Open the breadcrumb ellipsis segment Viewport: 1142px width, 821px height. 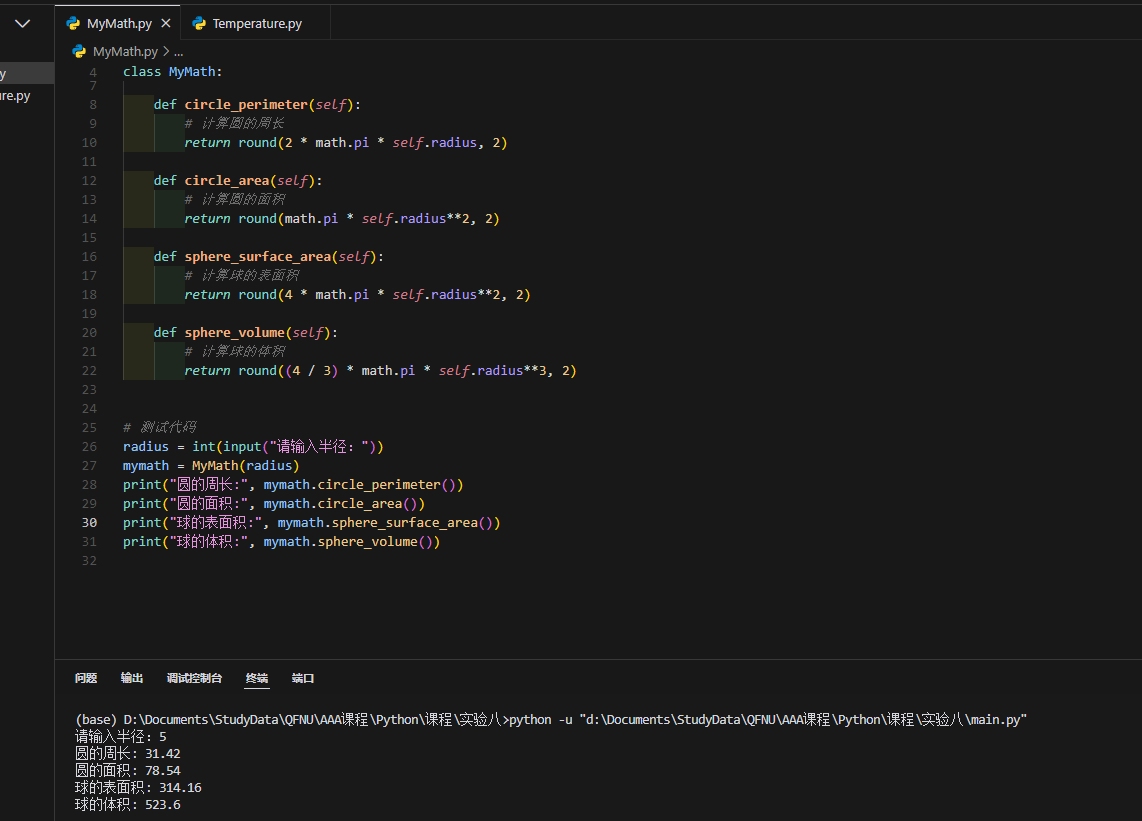coord(178,52)
